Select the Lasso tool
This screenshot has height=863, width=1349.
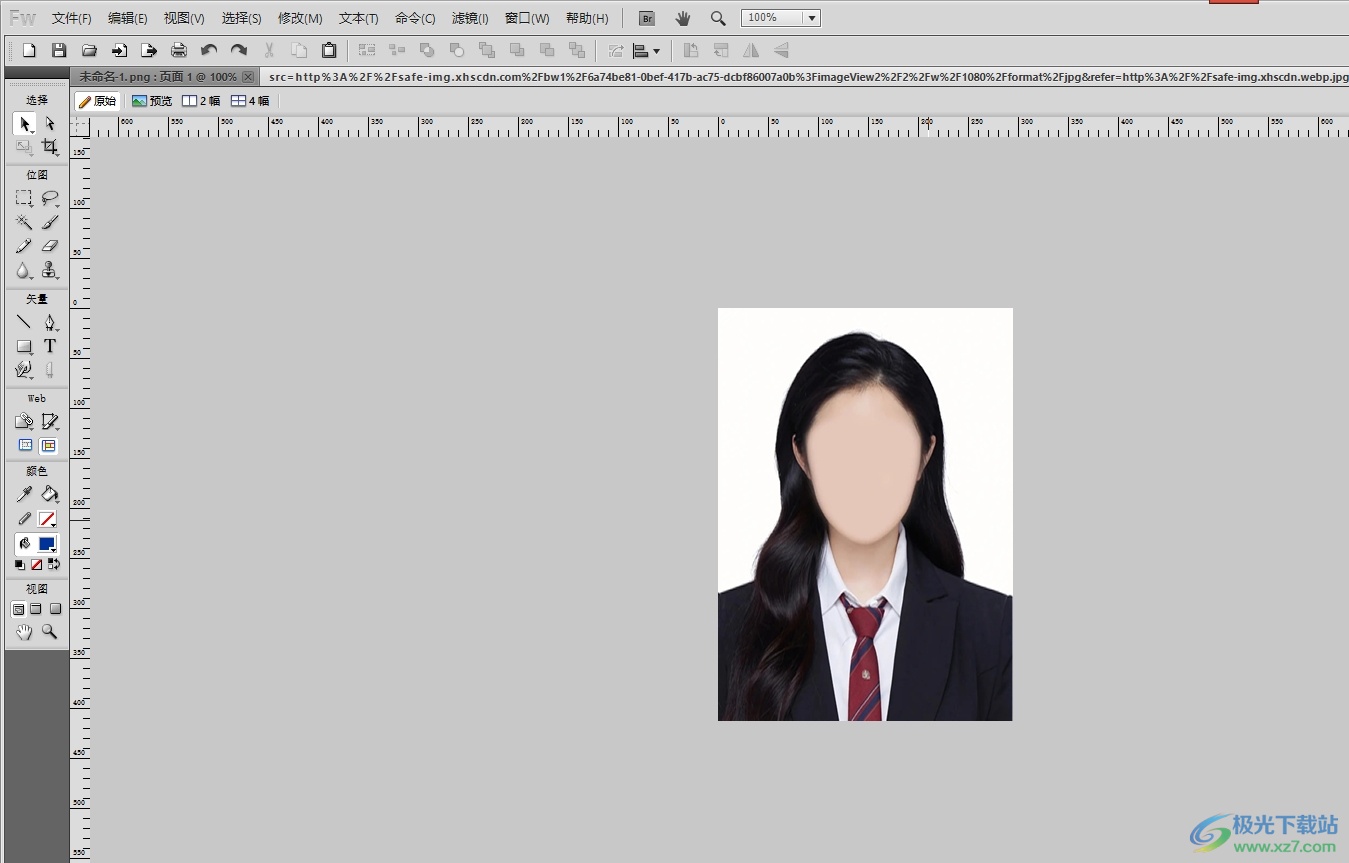49,198
